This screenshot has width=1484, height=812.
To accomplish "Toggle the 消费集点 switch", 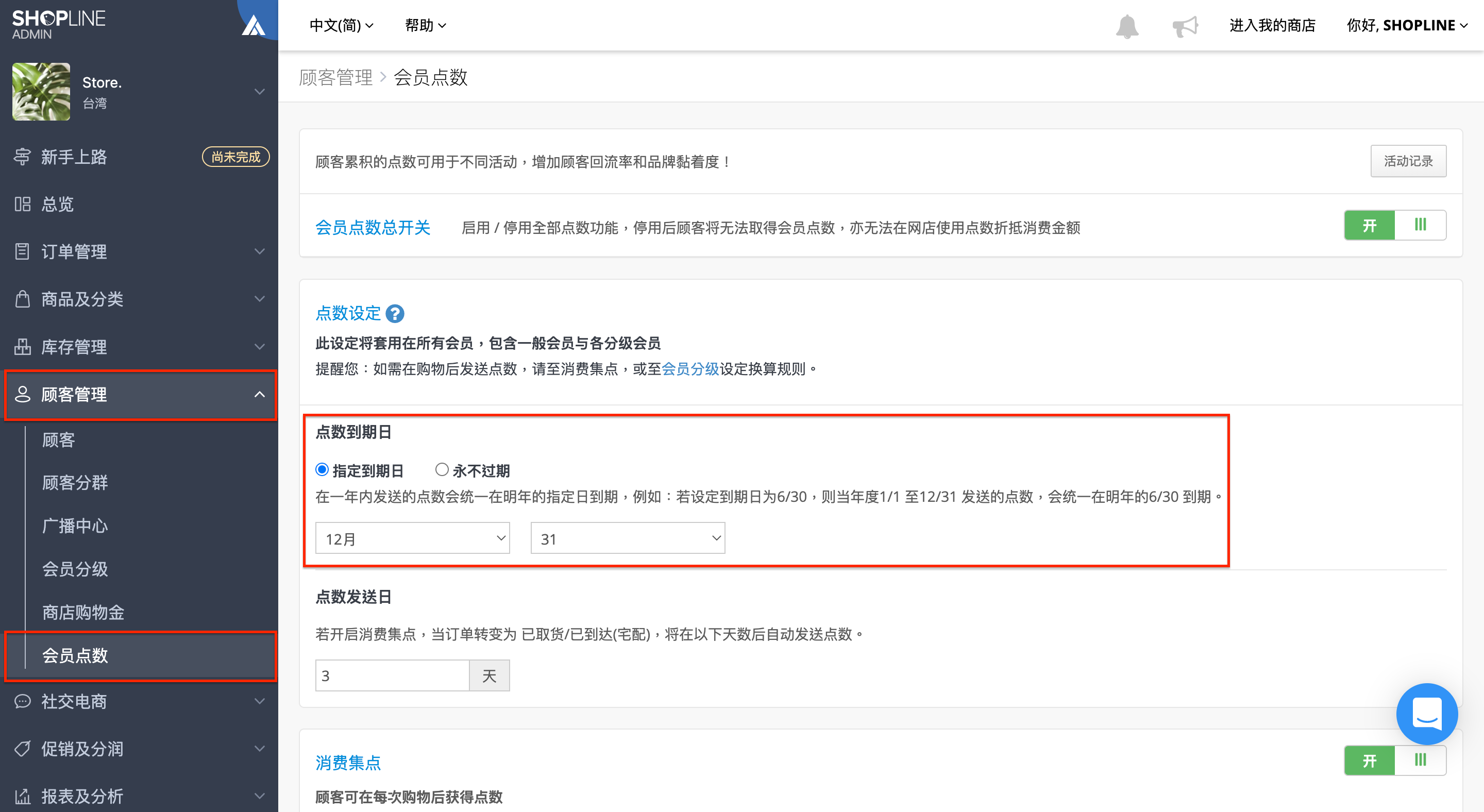I will pyautogui.click(x=1395, y=760).
